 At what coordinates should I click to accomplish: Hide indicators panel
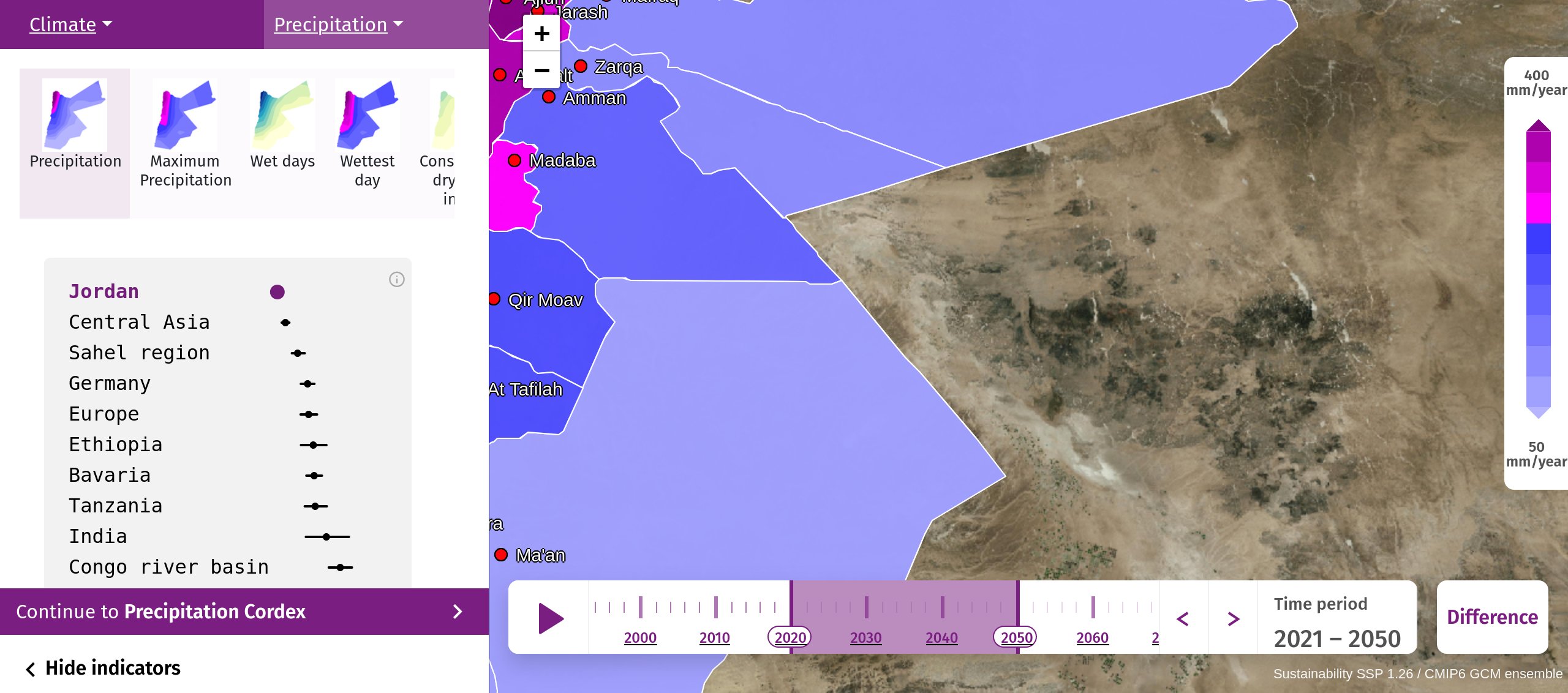(103, 668)
